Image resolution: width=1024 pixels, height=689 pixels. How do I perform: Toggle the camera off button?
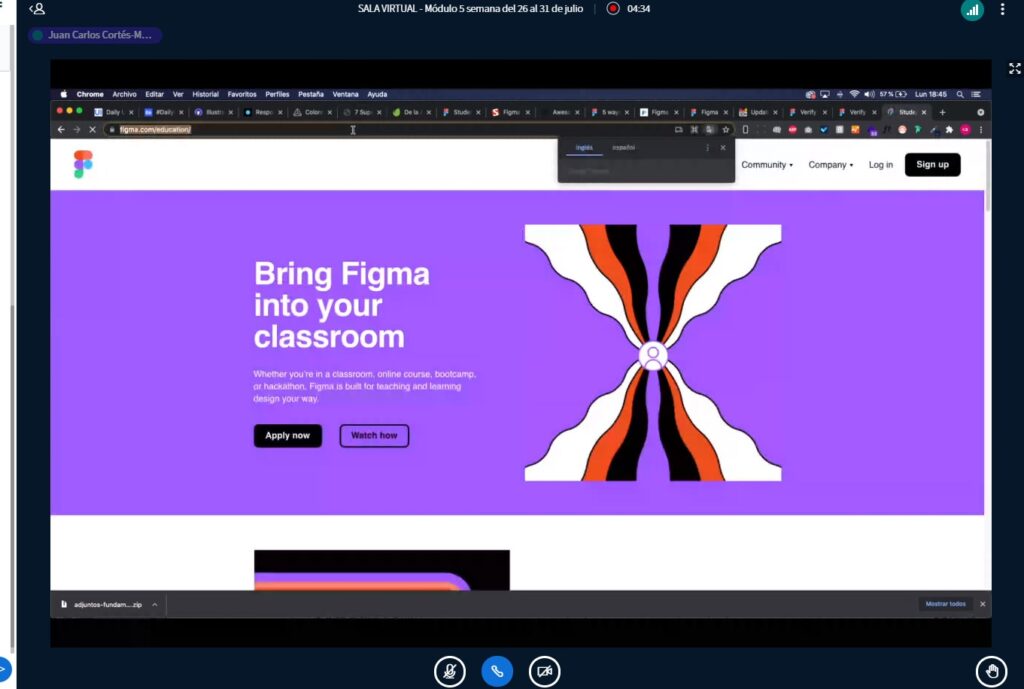[545, 671]
